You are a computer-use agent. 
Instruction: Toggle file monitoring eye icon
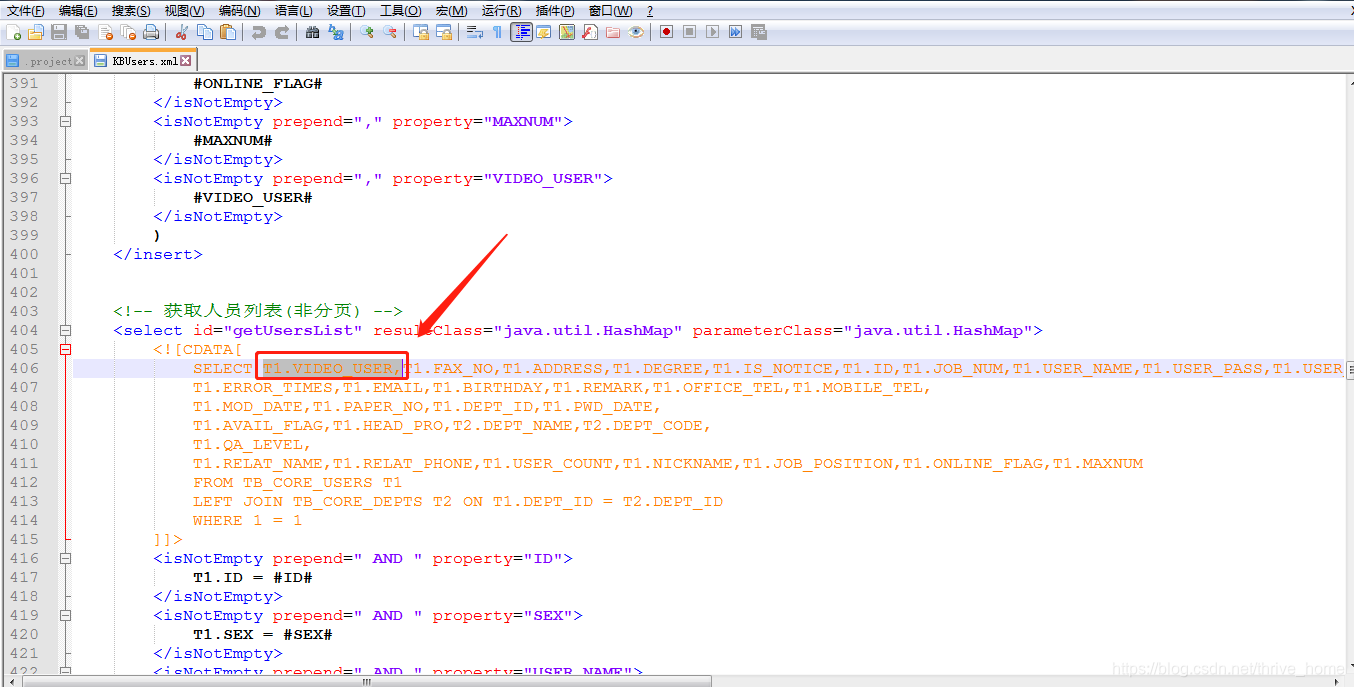(x=635, y=32)
